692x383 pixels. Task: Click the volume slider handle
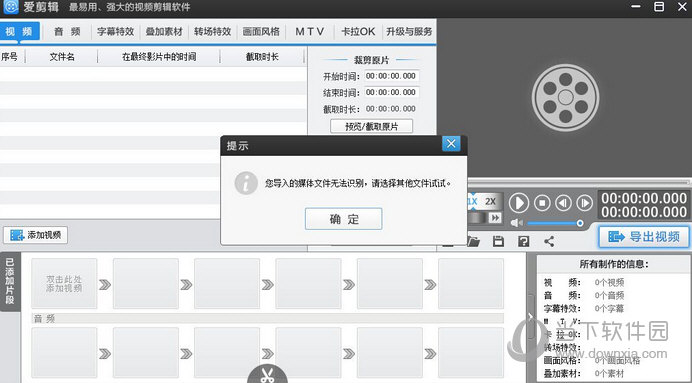(x=580, y=223)
